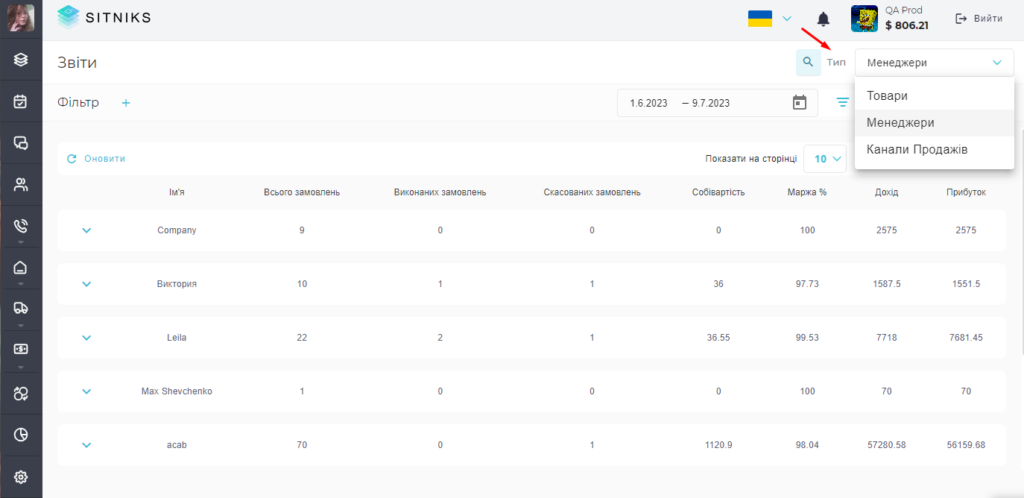
Task: Select Канали Продажів from type list
Action: click(x=934, y=149)
